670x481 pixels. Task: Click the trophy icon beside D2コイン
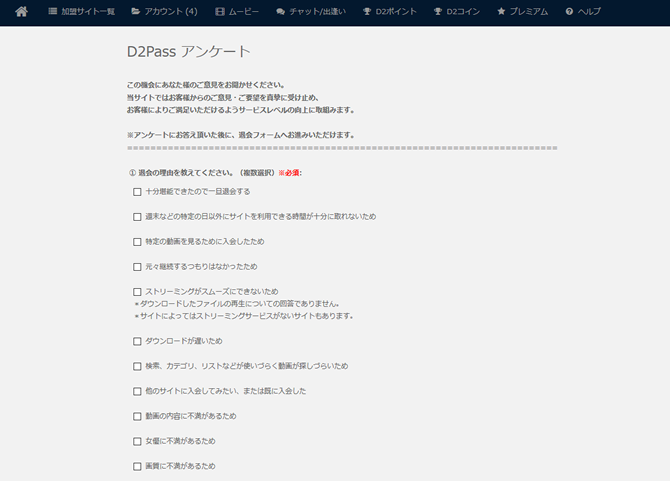[438, 12]
